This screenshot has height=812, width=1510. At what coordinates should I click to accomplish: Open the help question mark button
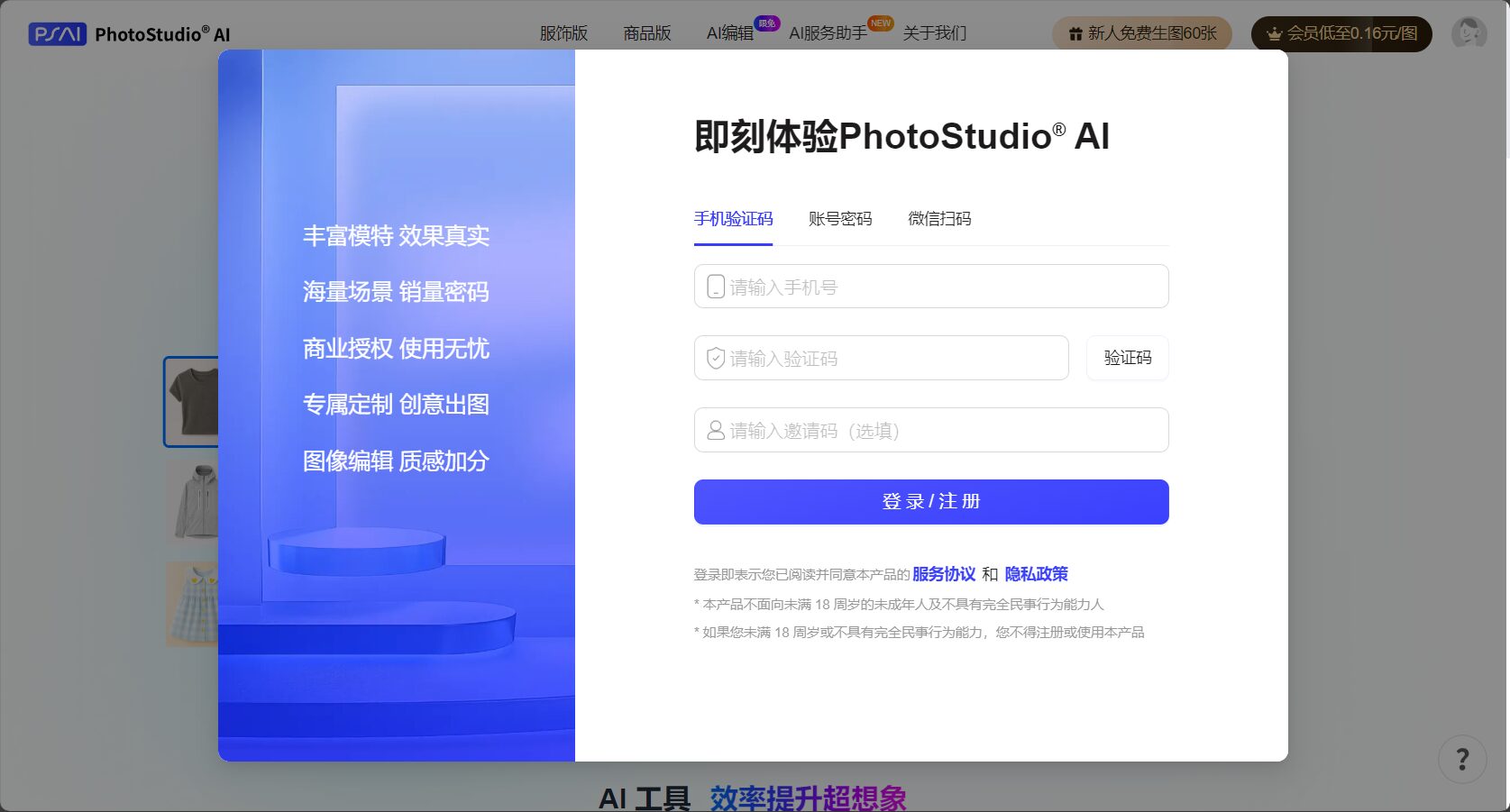point(1462,759)
